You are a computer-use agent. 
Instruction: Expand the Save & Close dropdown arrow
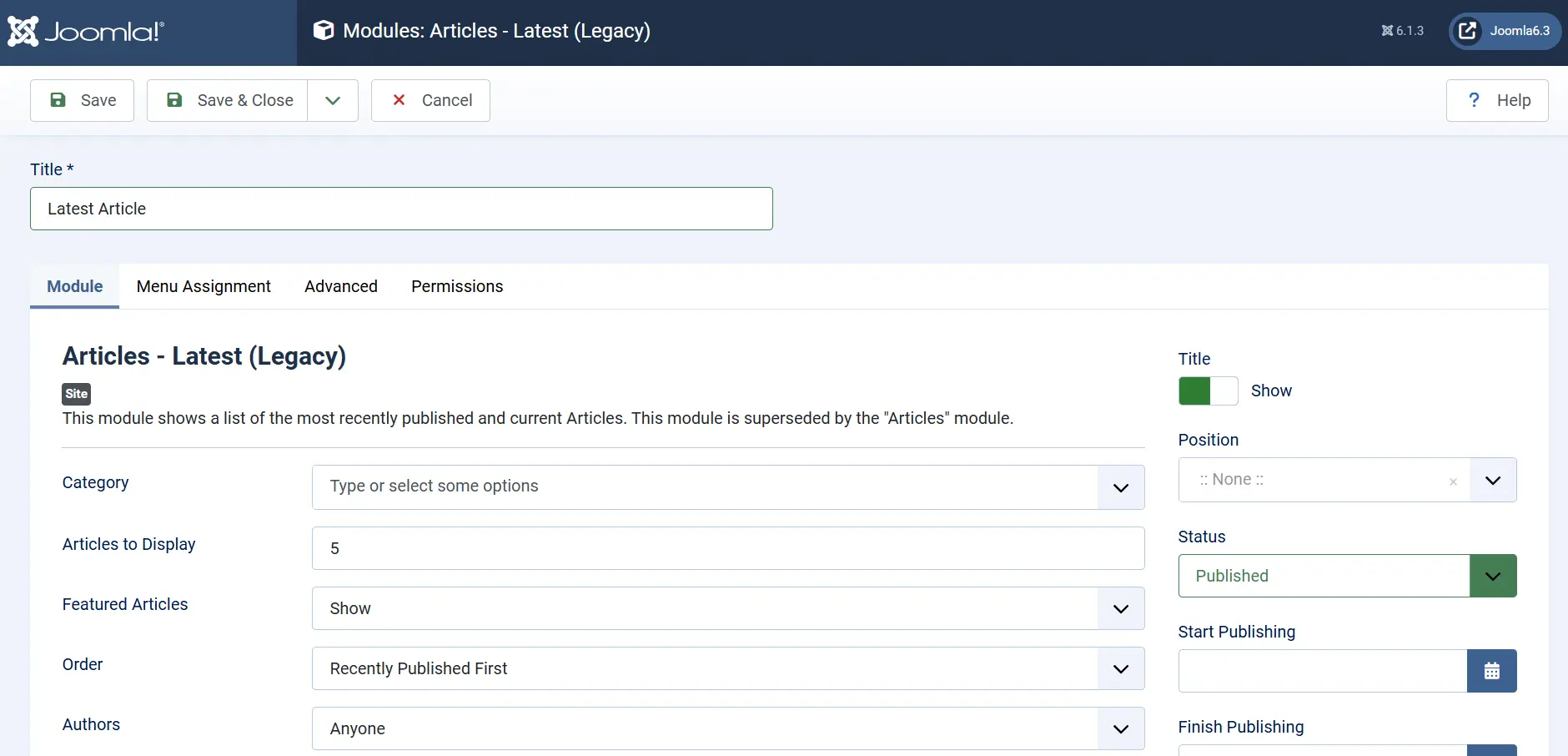coord(333,100)
